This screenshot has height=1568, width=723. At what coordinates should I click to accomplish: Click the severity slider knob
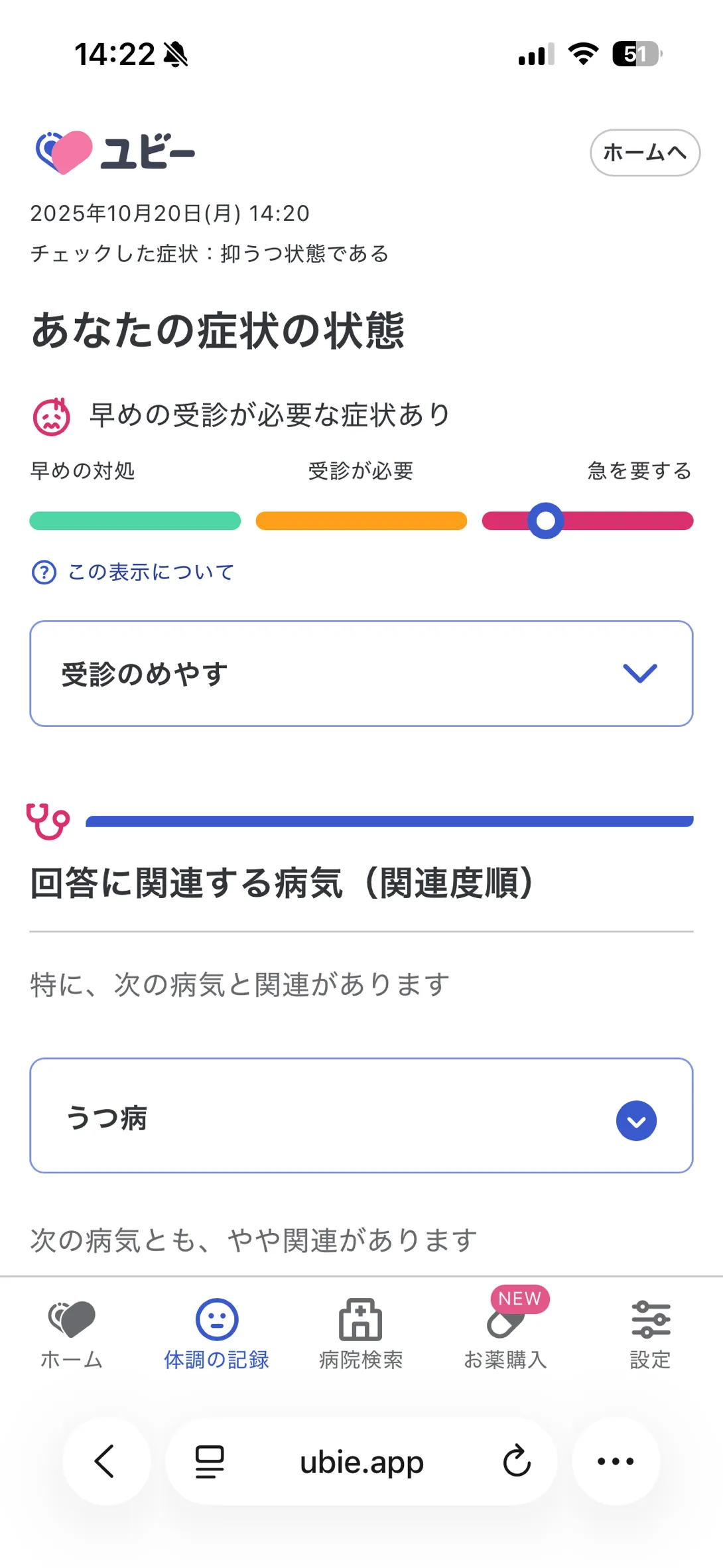(545, 521)
